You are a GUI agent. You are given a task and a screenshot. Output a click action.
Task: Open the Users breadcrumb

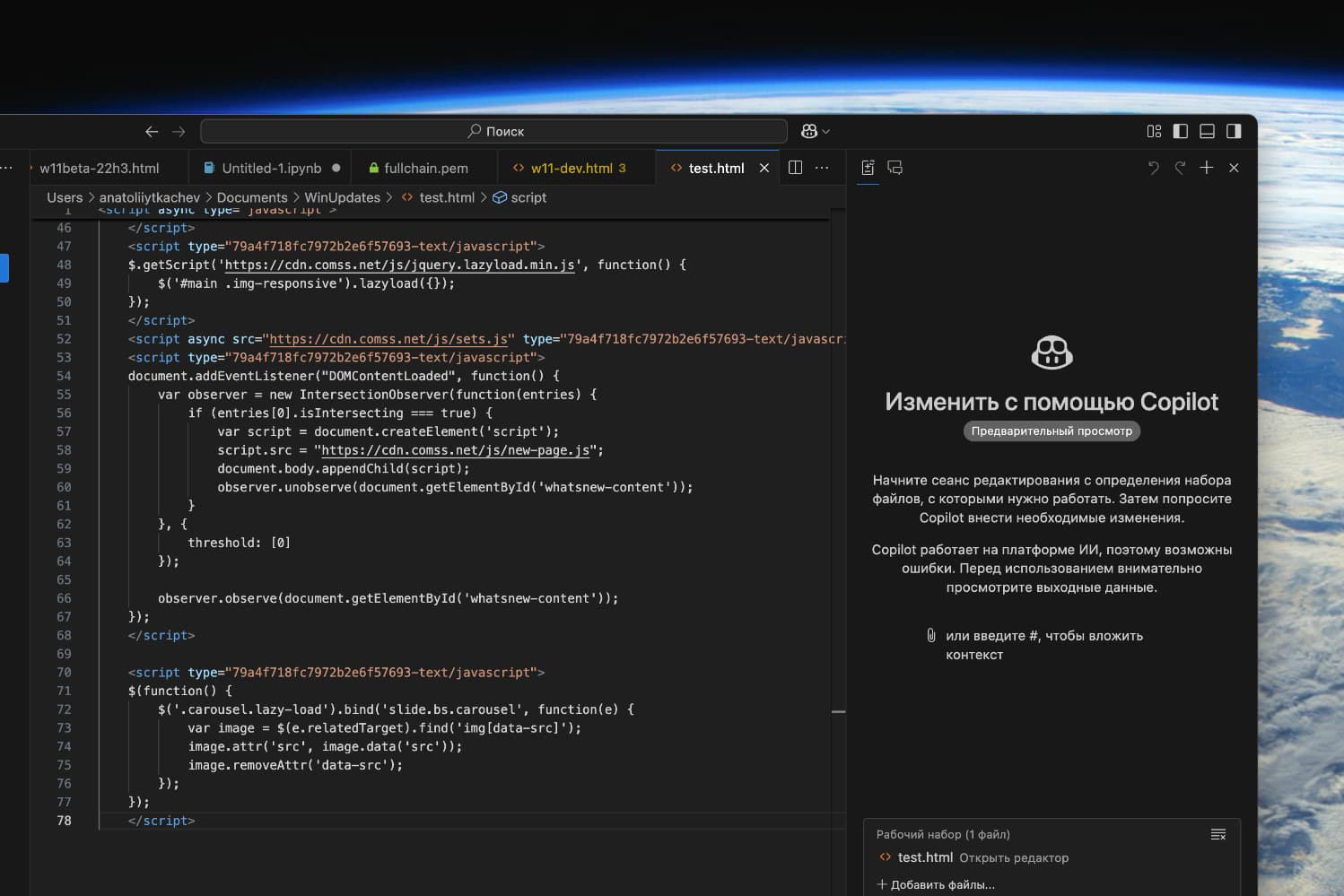pyautogui.click(x=65, y=197)
